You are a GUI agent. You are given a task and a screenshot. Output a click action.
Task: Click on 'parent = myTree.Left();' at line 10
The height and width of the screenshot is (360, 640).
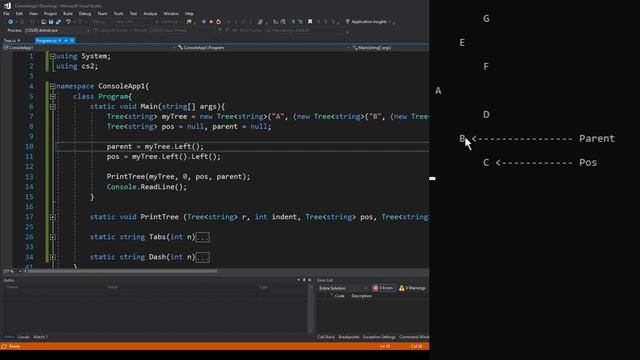click(x=155, y=147)
